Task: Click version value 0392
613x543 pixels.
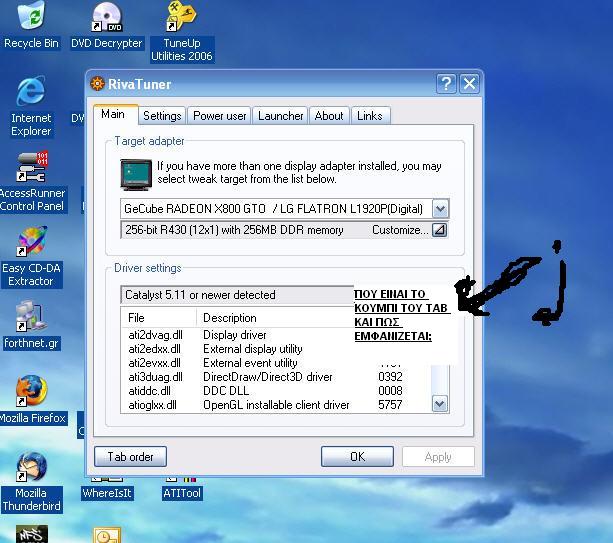Action: pos(390,377)
